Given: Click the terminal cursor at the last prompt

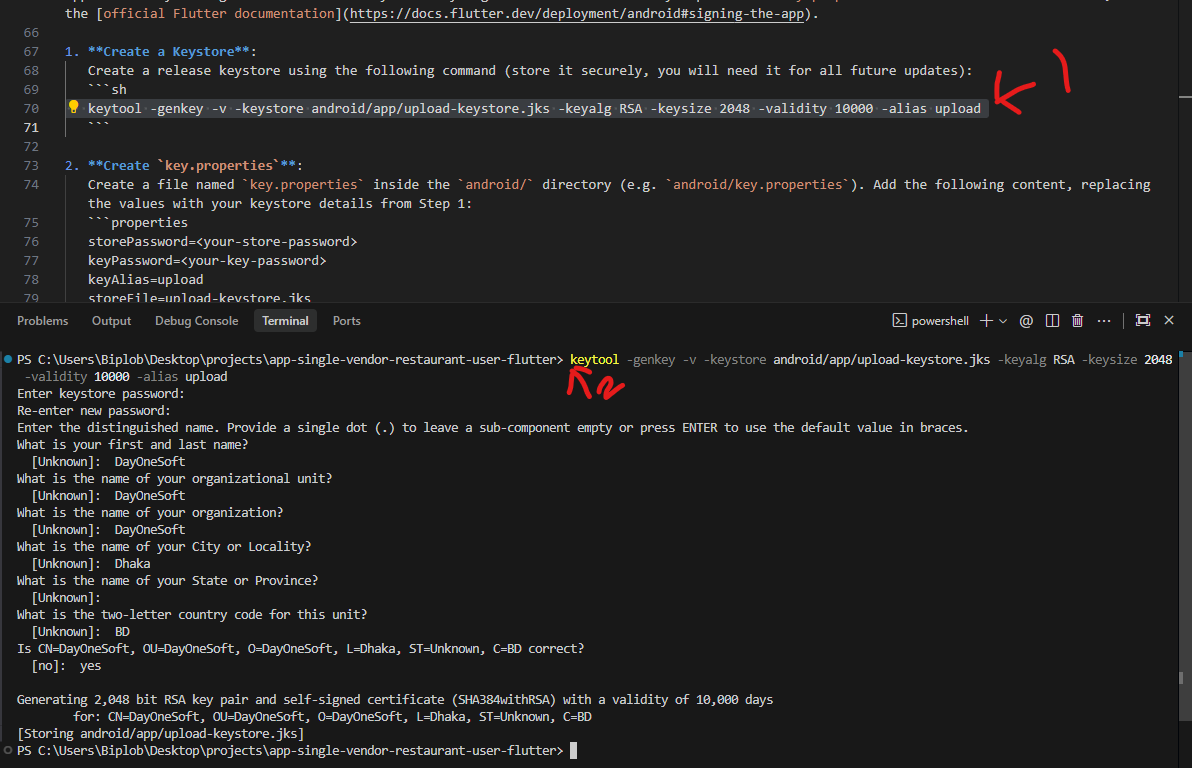Looking at the screenshot, I should coord(573,751).
